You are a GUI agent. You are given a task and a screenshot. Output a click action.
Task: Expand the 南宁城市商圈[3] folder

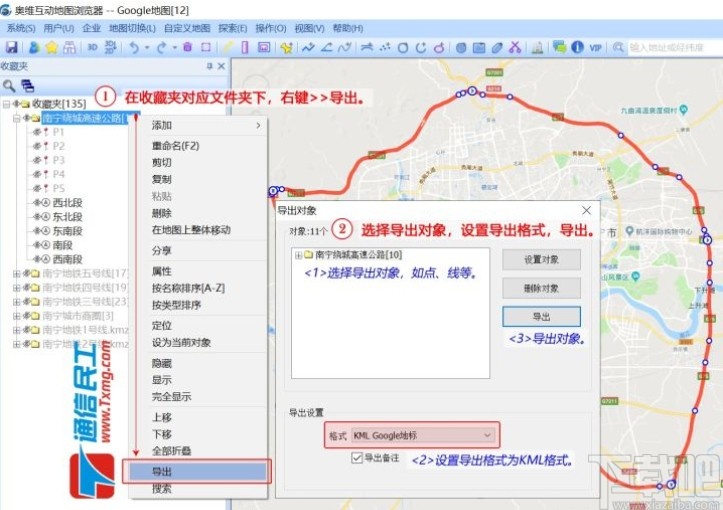[x=17, y=316]
